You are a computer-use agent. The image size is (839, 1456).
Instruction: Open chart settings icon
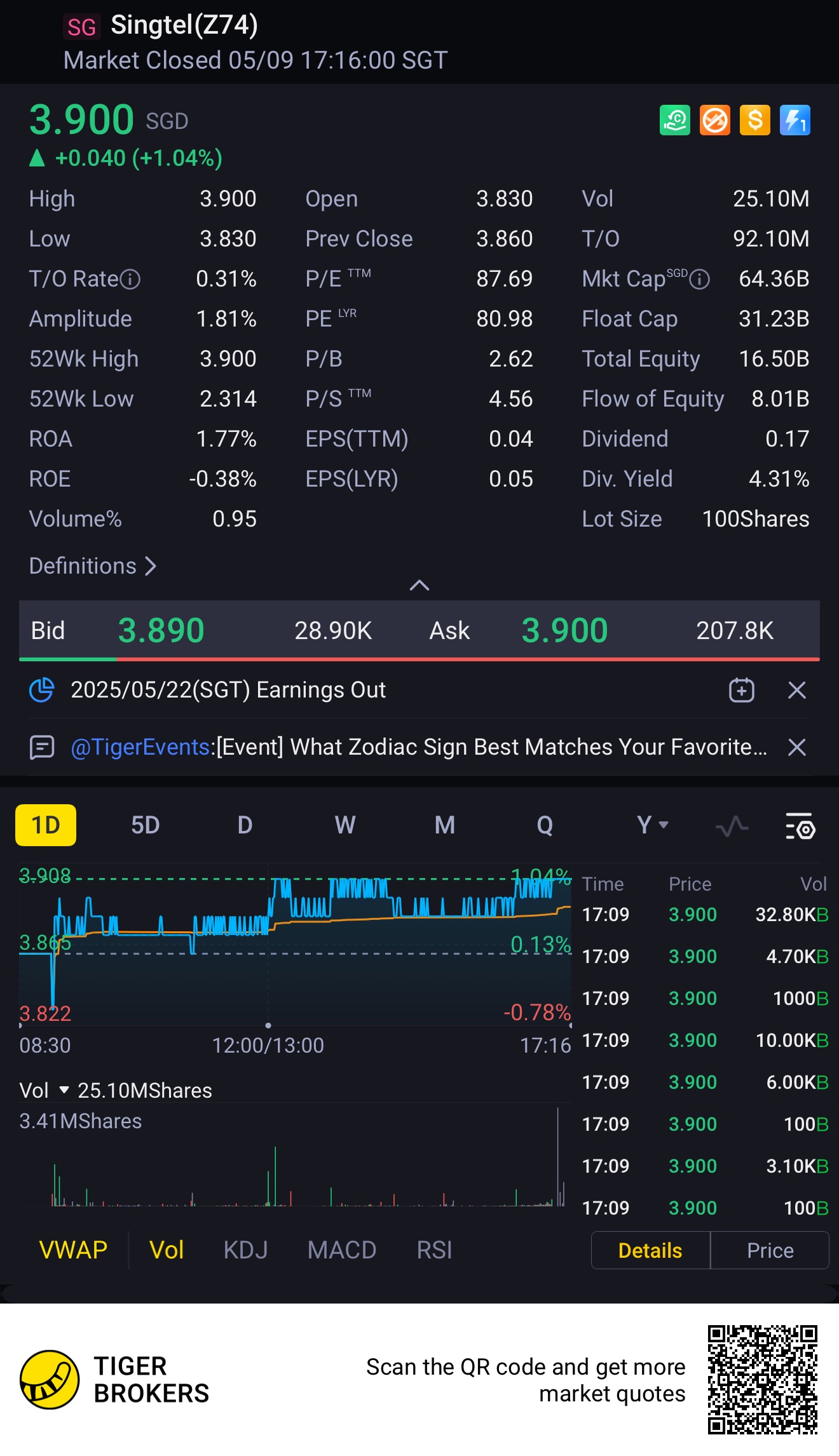pos(800,826)
